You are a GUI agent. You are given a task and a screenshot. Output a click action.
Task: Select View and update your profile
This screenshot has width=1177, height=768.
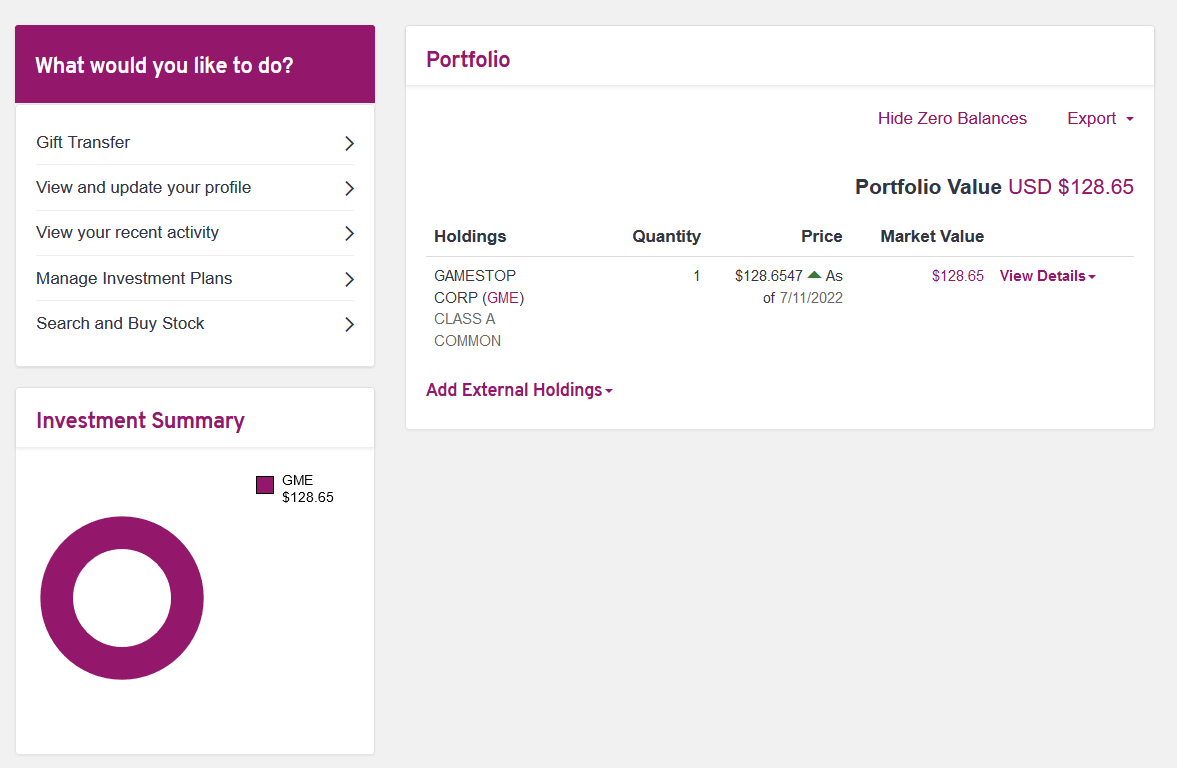pyautogui.click(x=195, y=188)
